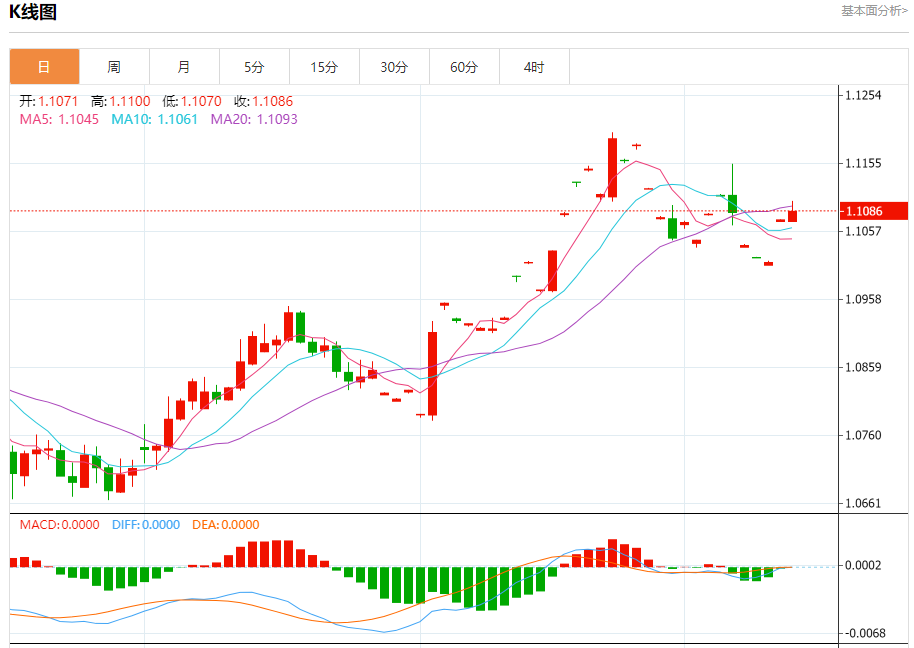Click the MACD value label
This screenshot has width=914, height=648.
point(59,524)
